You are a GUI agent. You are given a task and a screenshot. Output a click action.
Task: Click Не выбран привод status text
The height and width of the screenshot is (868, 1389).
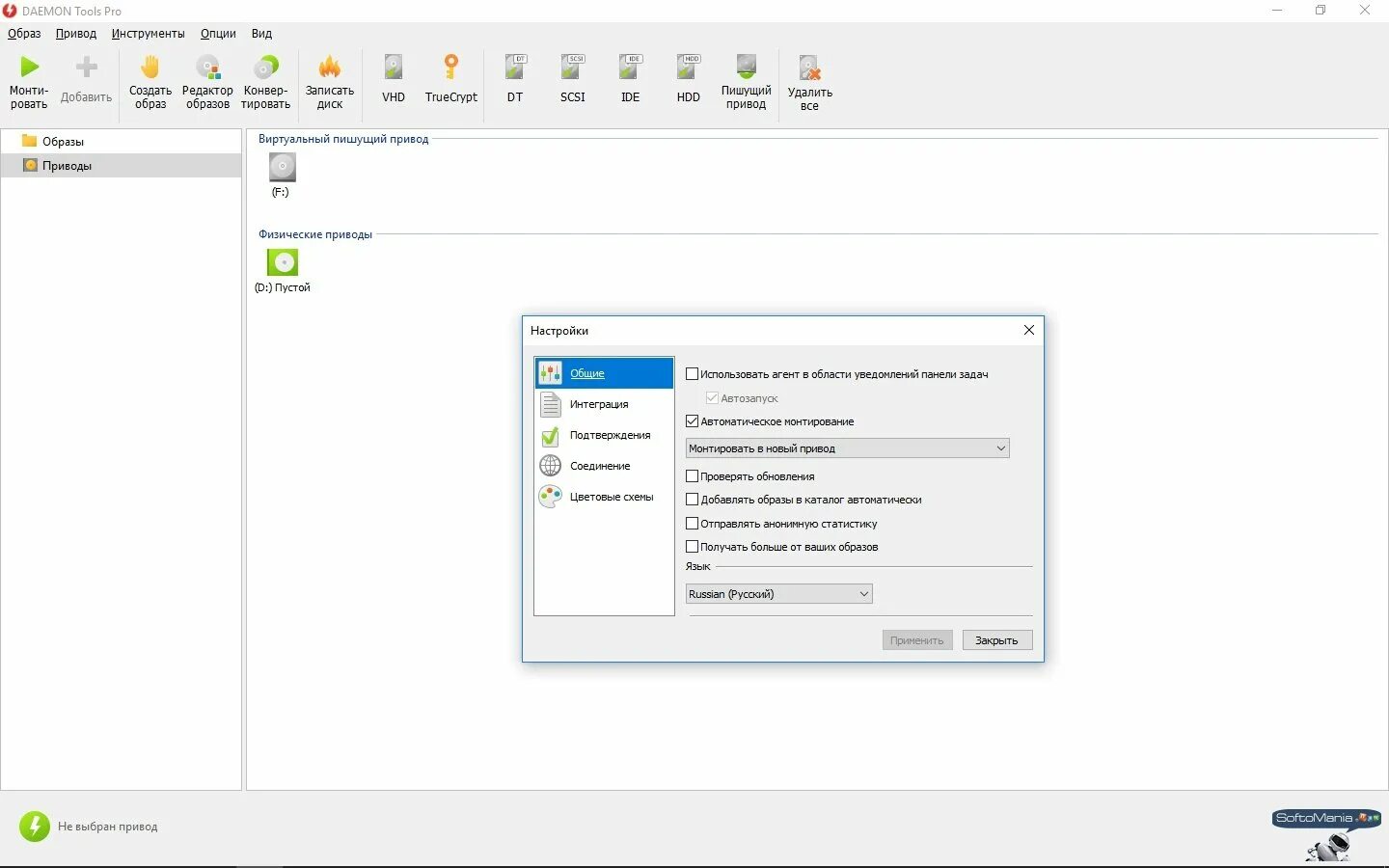coord(107,827)
